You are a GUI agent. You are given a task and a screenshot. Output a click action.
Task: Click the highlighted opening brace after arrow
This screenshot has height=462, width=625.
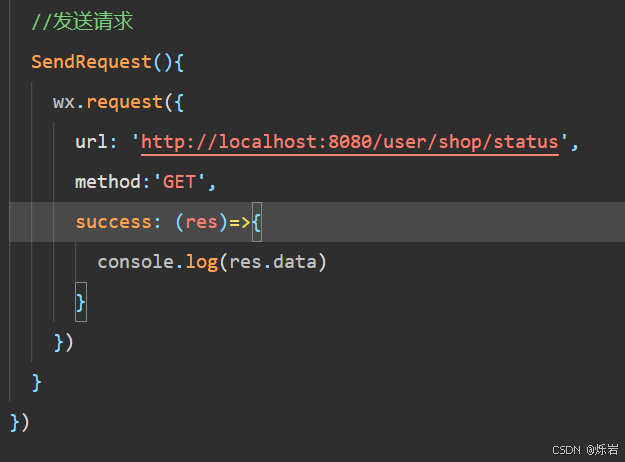tap(257, 222)
